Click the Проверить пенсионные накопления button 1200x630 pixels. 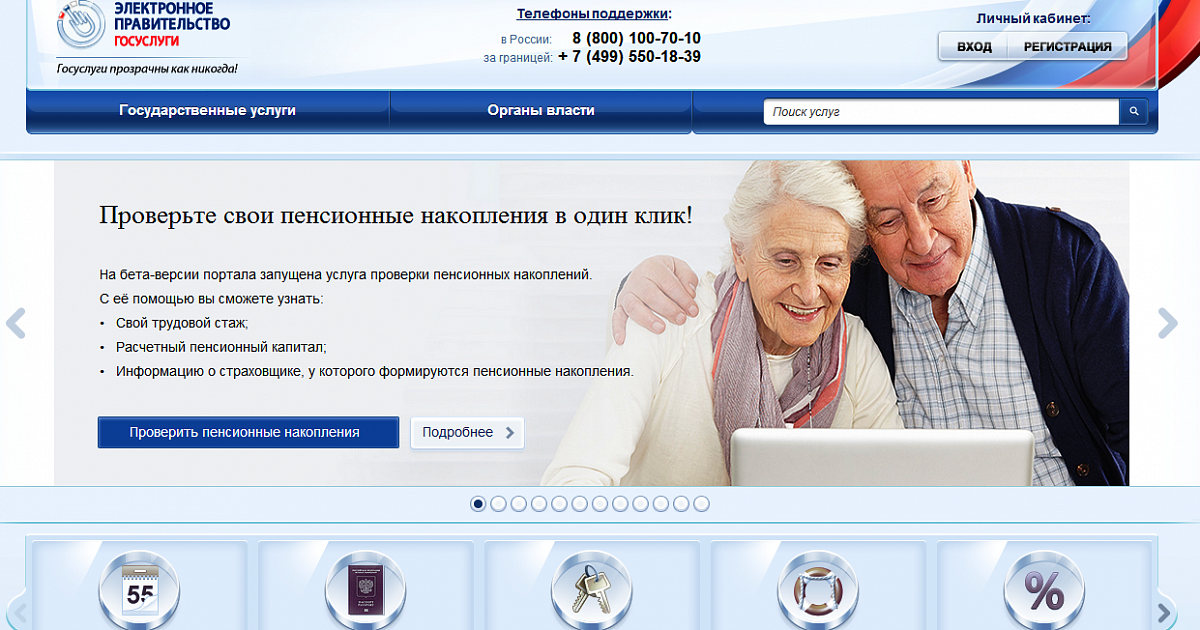248,433
